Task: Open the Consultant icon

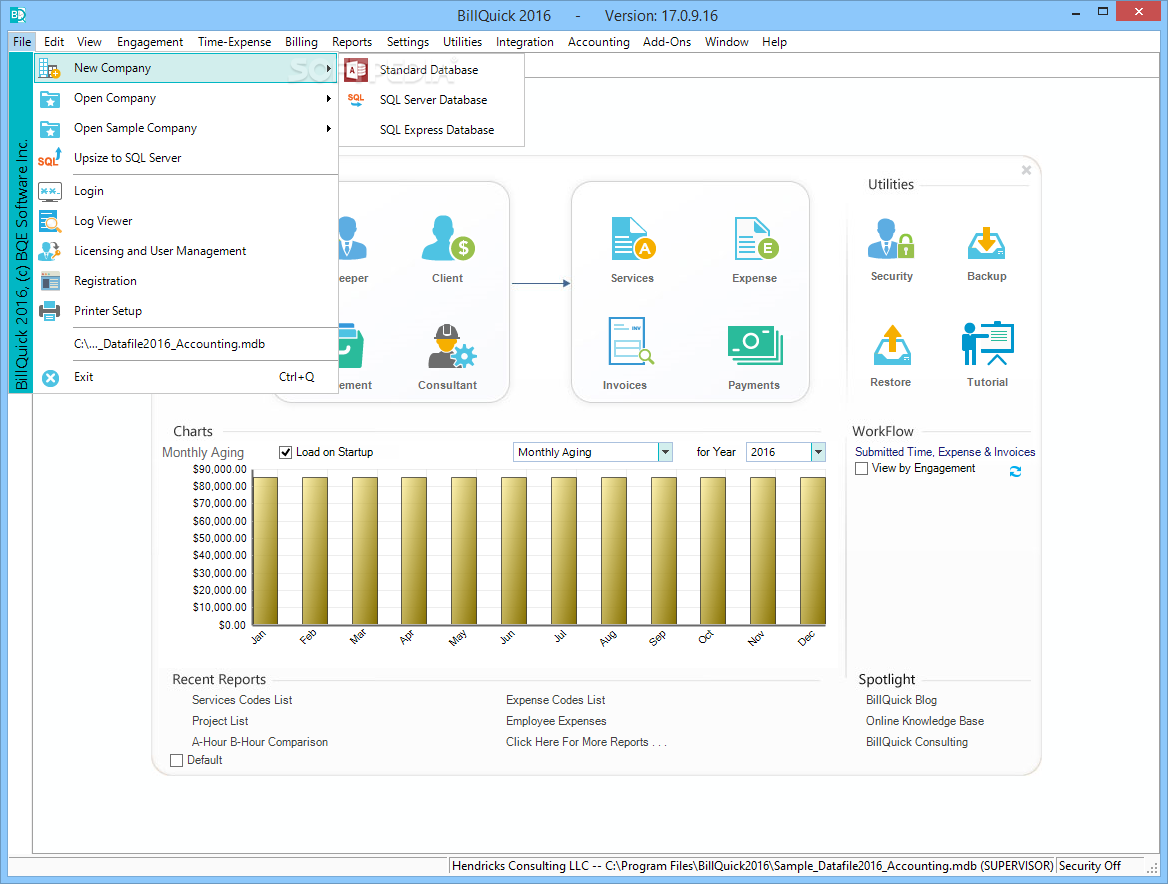Action: (451, 346)
